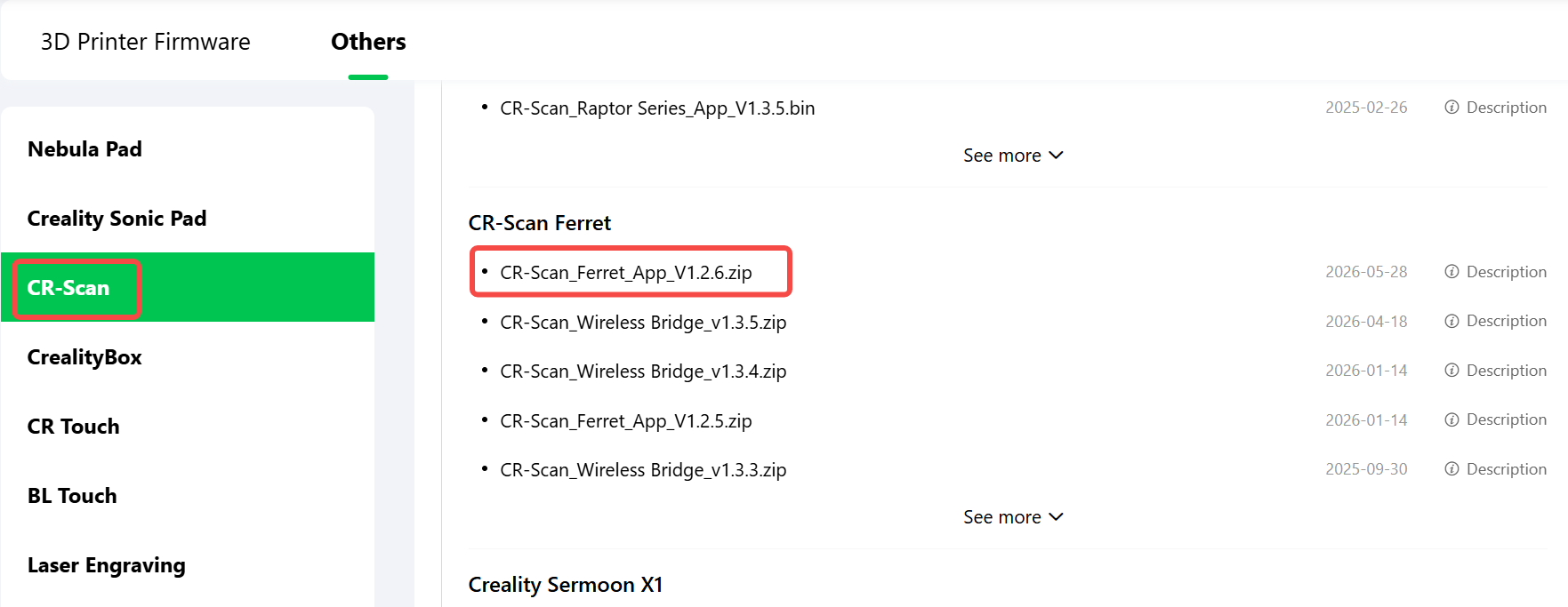1568x607 pixels.
Task: Click info icon beside Wireless Bridge v1.3.4 description
Action: 1451,371
